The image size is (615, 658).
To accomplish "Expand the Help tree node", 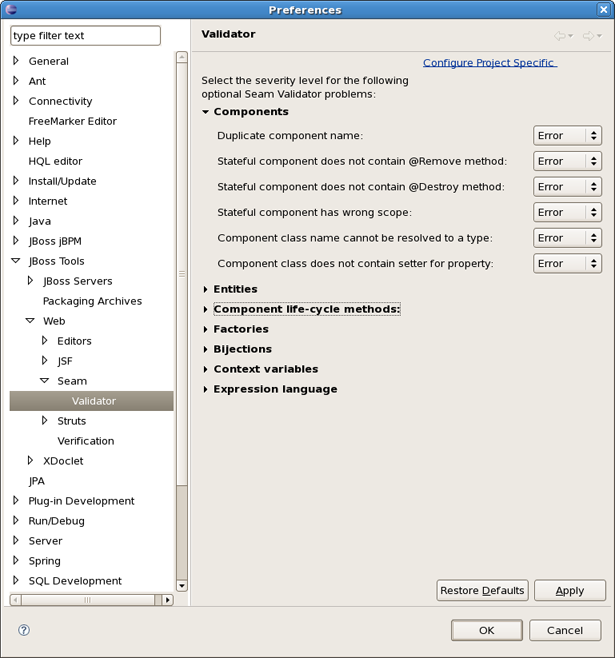I will click(x=16, y=140).
